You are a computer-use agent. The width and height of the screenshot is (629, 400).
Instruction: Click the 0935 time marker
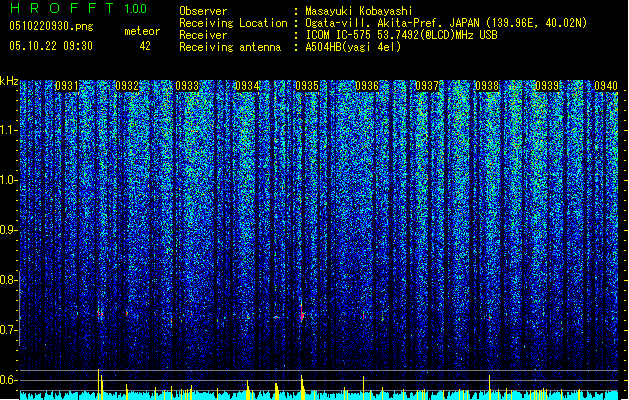coord(307,86)
